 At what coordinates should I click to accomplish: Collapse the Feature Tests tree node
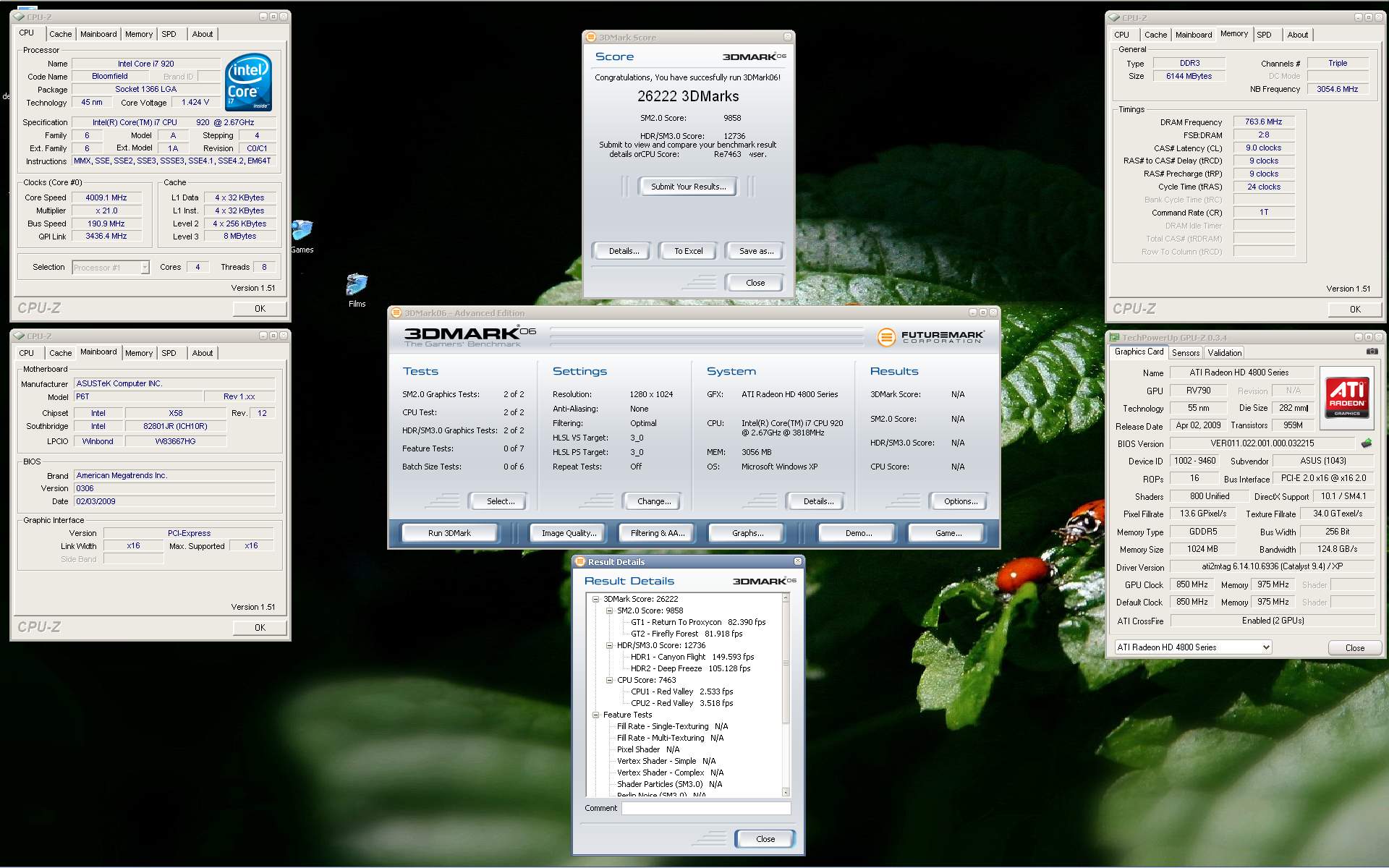[595, 715]
